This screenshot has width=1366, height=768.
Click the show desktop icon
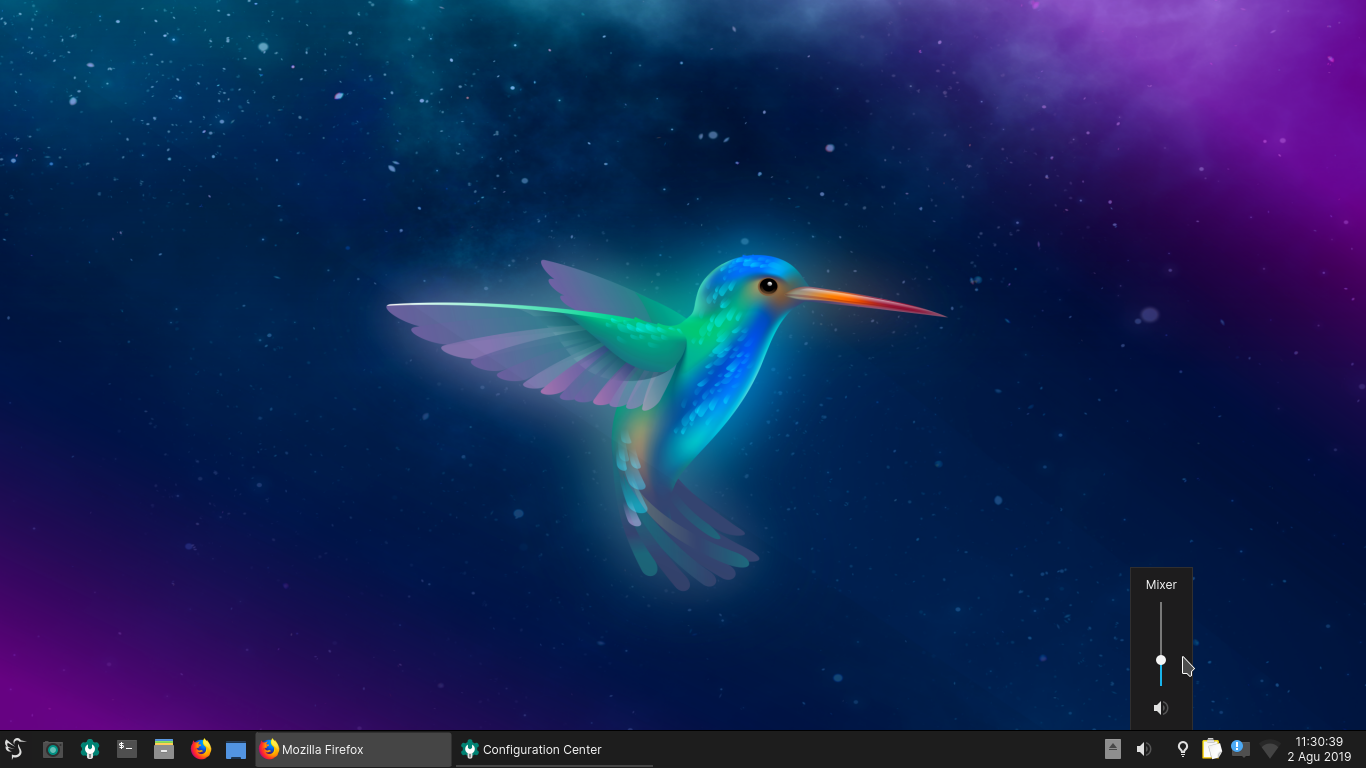point(236,750)
